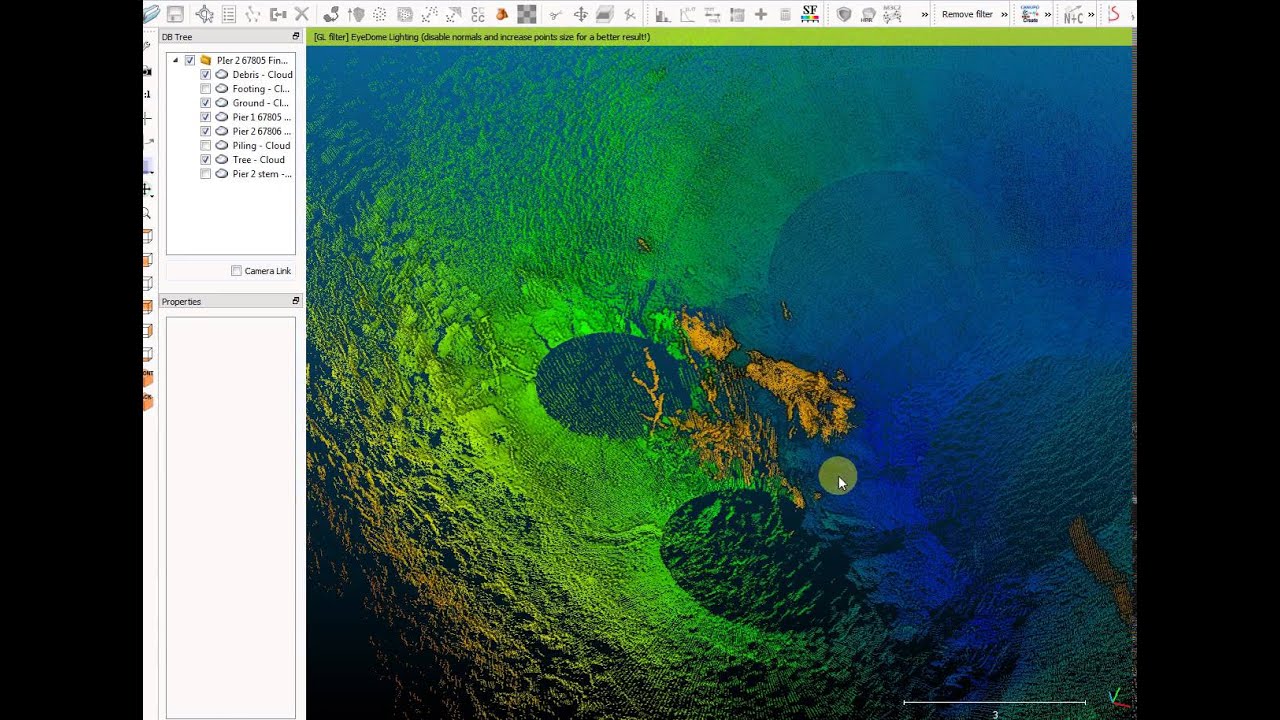
Task: Click the DB Tree panel title
Action: [177, 37]
